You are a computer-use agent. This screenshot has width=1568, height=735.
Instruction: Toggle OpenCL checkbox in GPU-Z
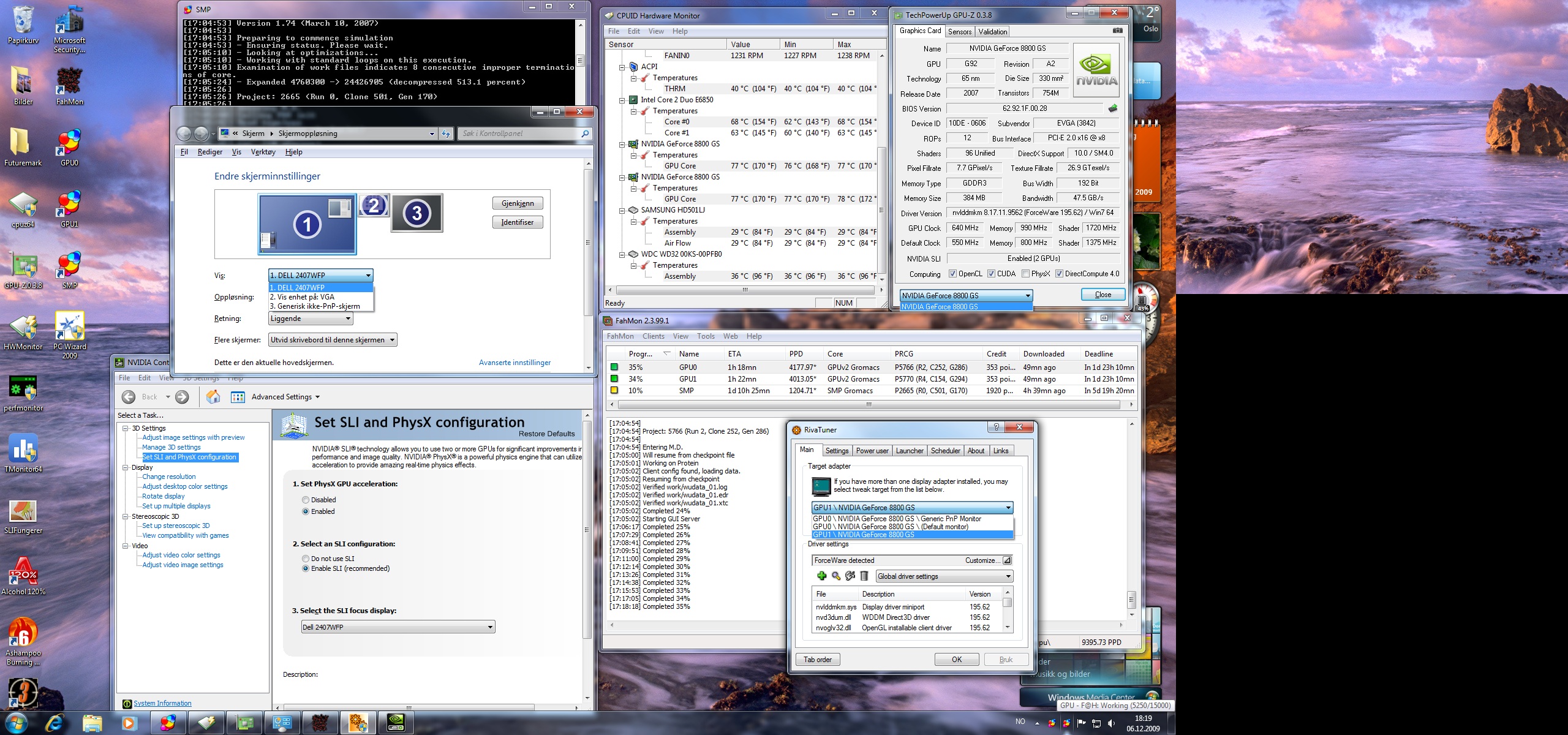[952, 274]
